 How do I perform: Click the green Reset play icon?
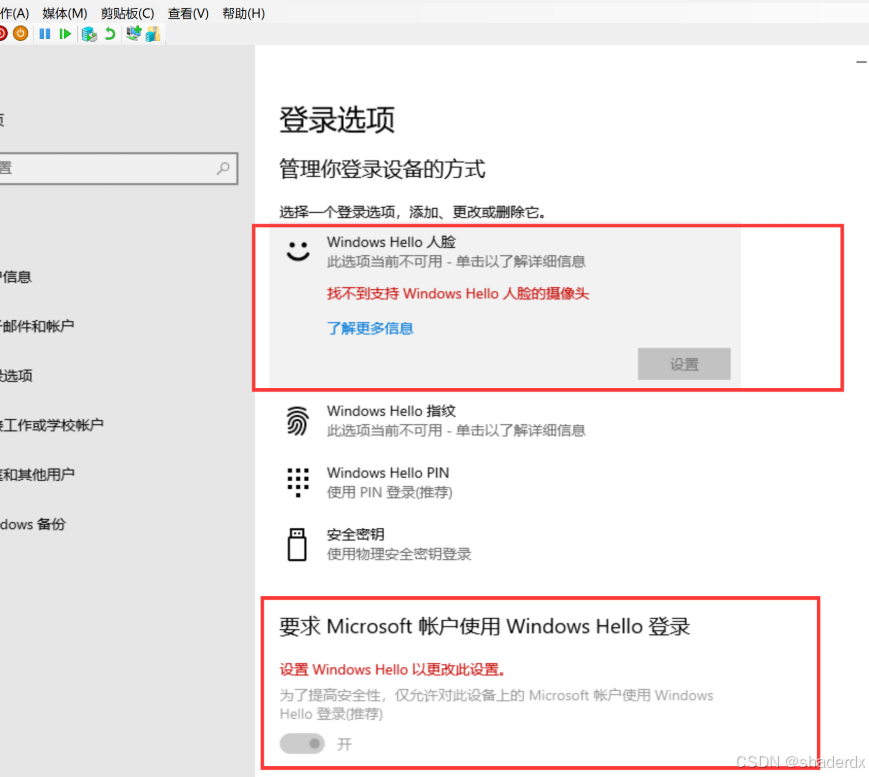click(x=65, y=34)
